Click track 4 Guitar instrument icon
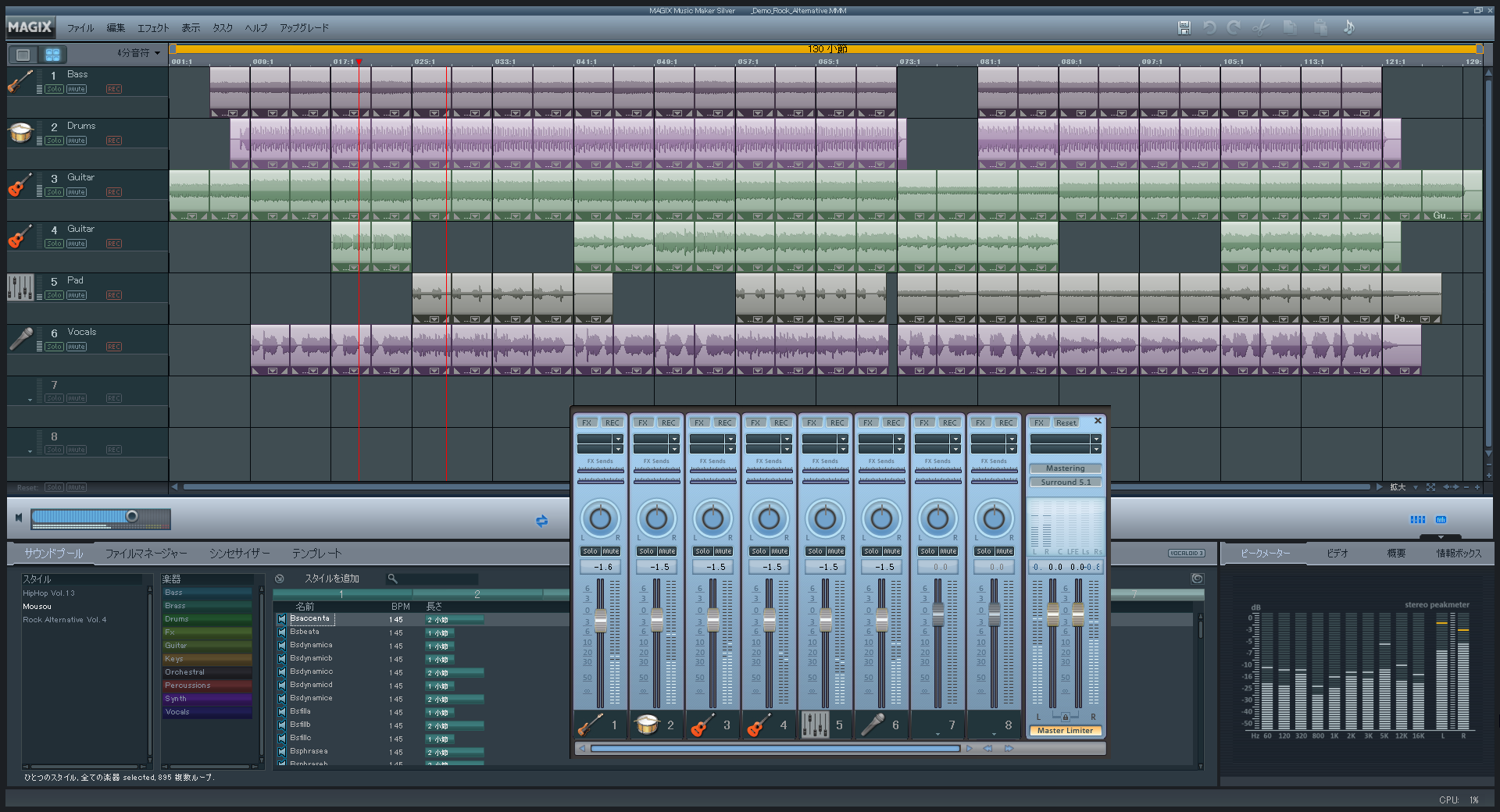Image resolution: width=1500 pixels, height=812 pixels. coord(20,236)
